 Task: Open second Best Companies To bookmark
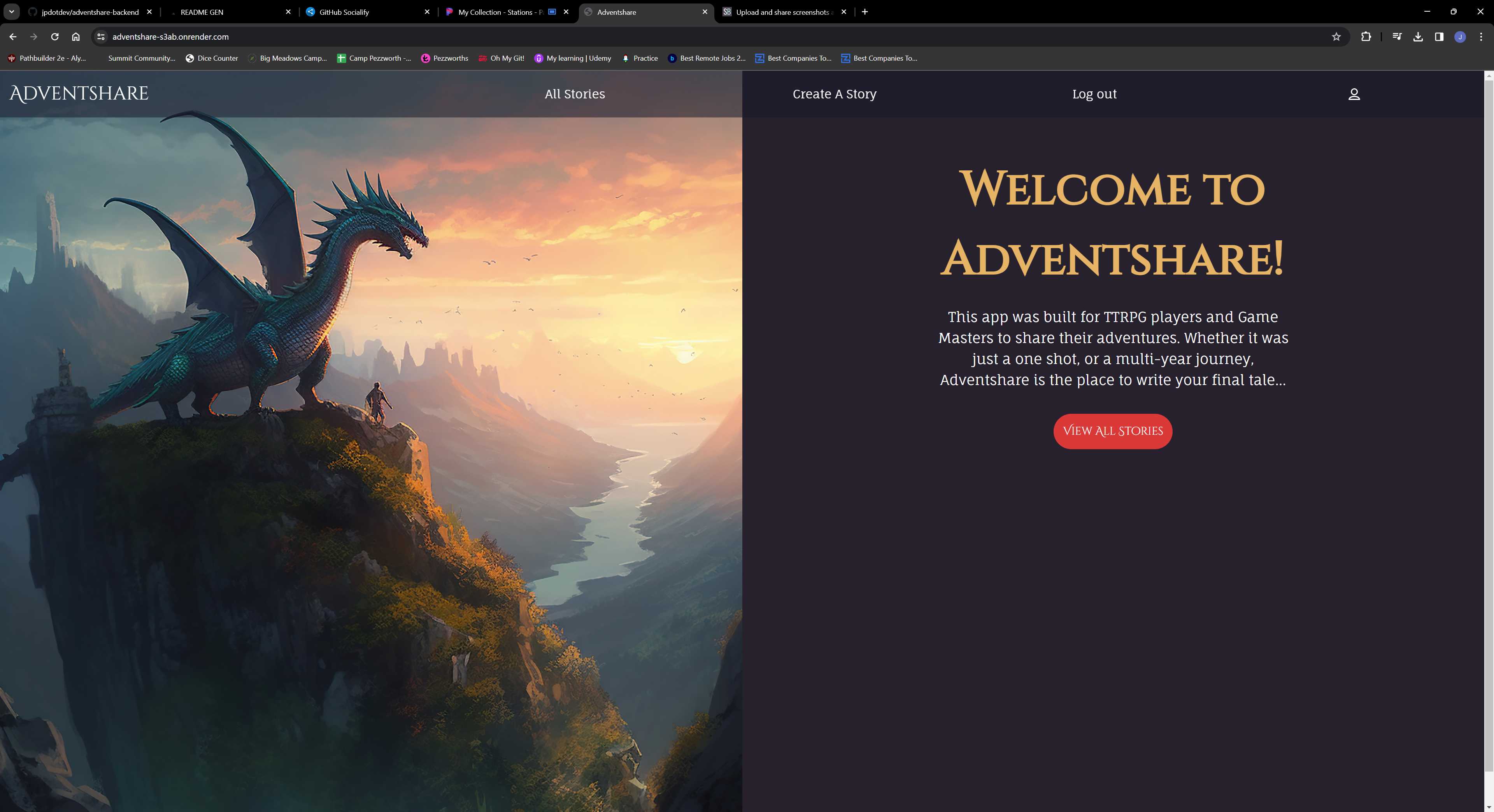879,58
